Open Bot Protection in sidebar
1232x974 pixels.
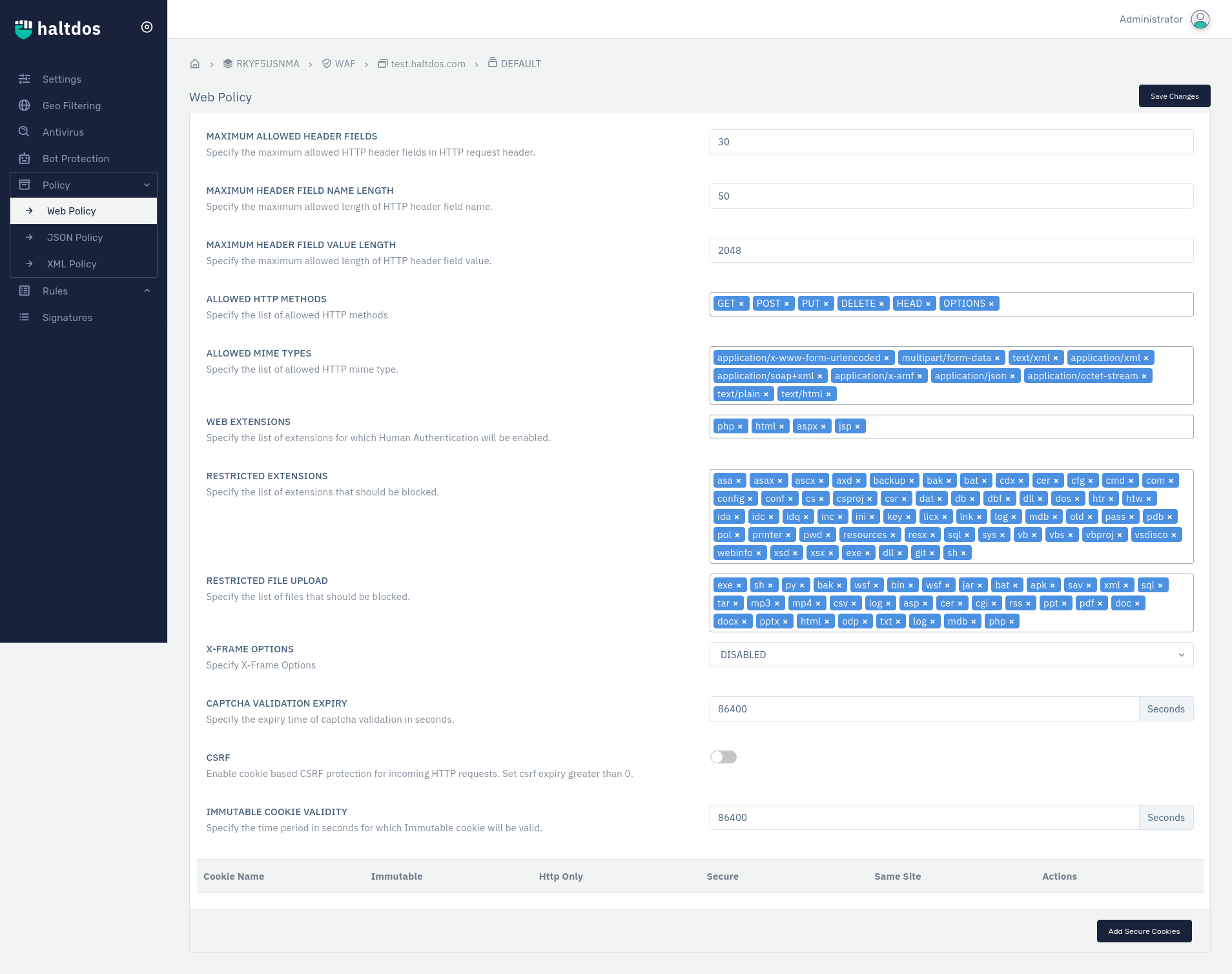[x=76, y=159]
